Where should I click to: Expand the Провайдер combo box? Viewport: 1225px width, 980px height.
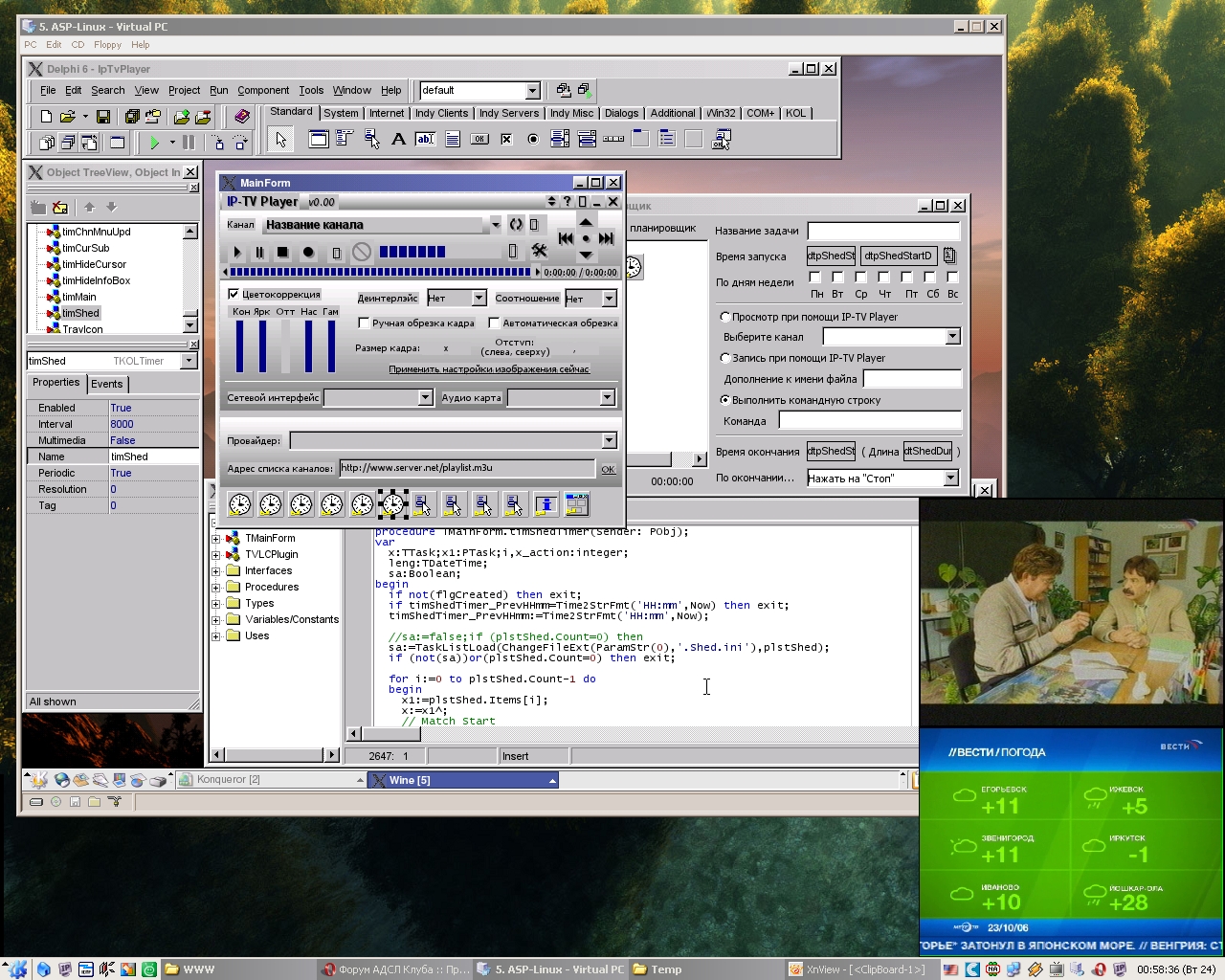[x=609, y=440]
